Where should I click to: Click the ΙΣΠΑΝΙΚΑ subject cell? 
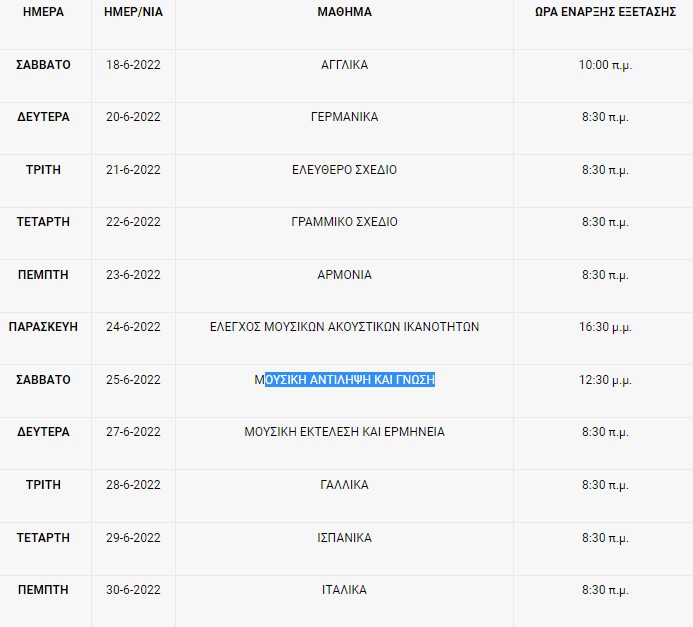[344, 538]
